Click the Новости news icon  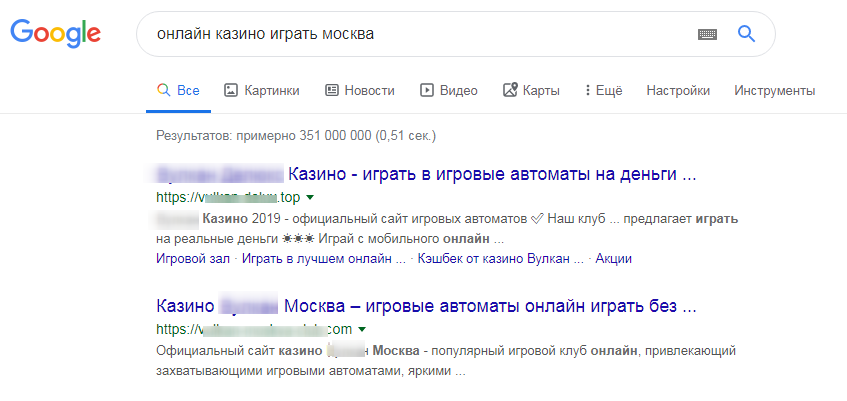click(x=332, y=90)
